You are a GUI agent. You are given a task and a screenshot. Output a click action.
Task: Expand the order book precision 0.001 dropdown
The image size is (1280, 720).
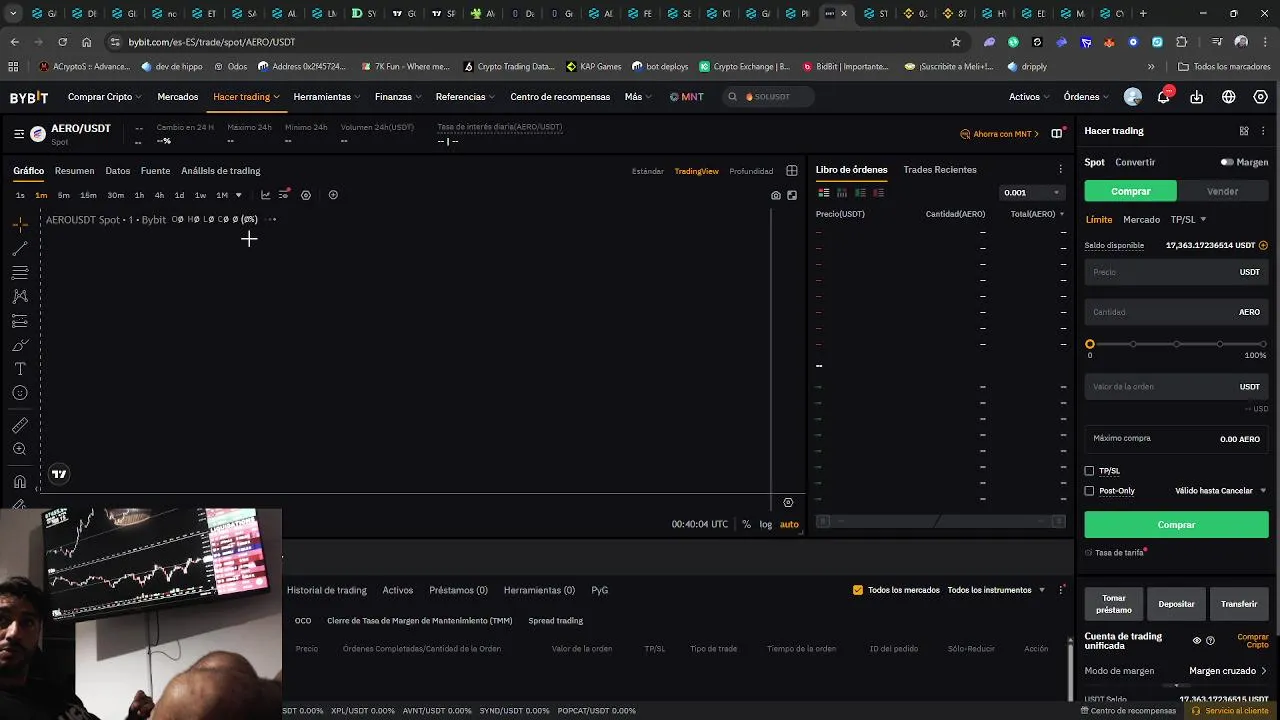pos(1032,193)
